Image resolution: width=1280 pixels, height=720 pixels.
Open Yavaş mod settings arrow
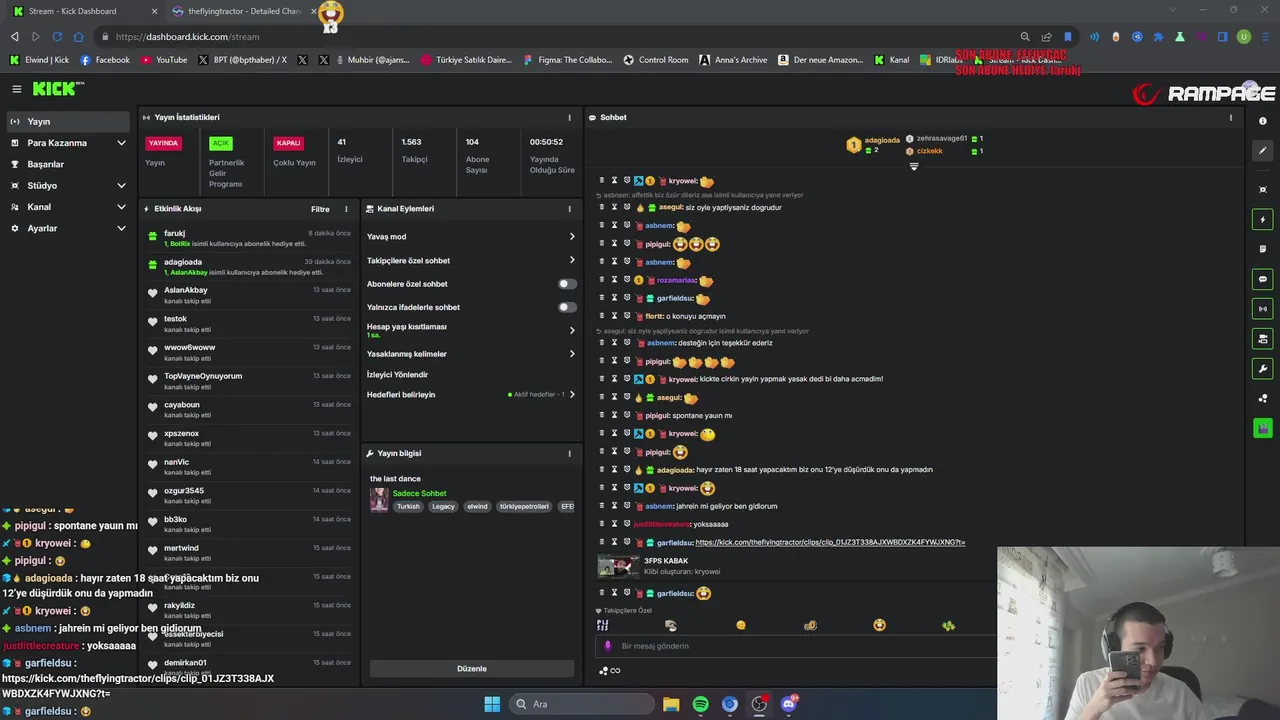[572, 237]
